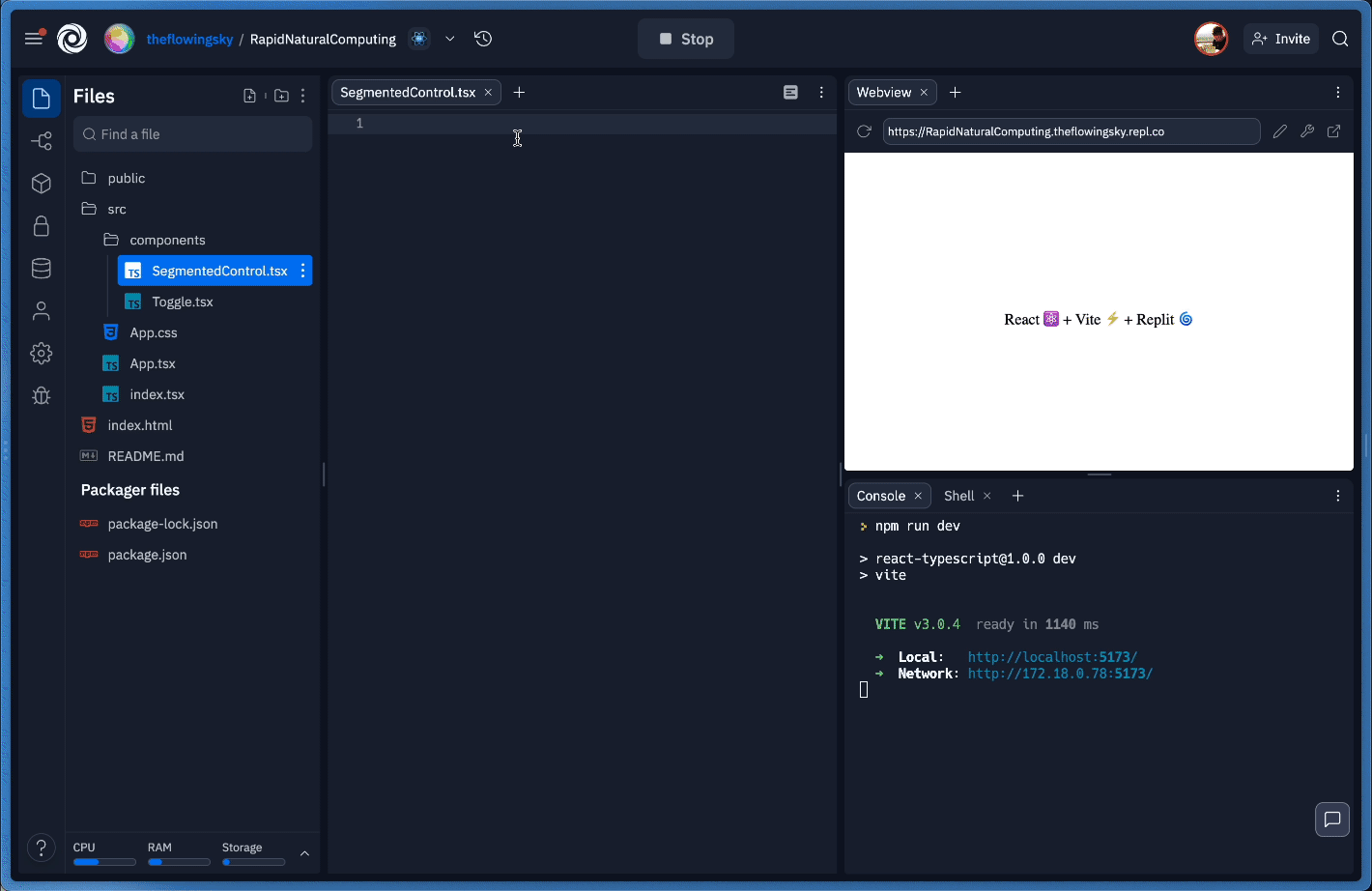The height and width of the screenshot is (891, 1372).
Task: Click the new file icon
Action: 250,96
